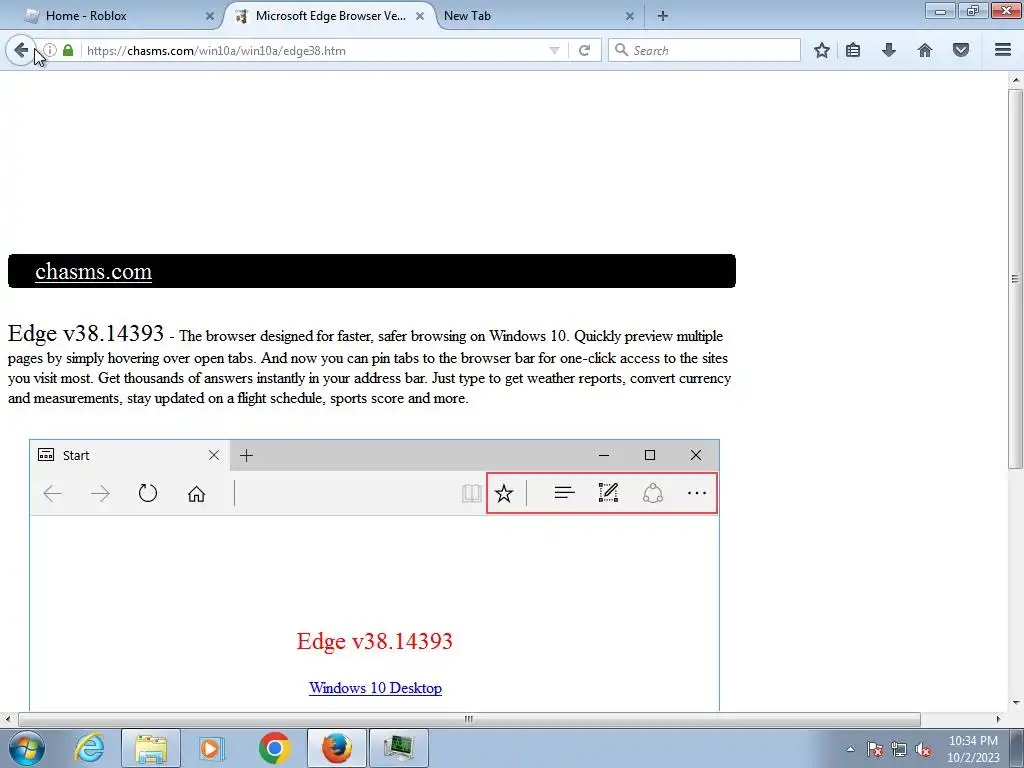Click the three-dots More icon in Edge screenshot
This screenshot has height=768, width=1024.
coord(697,493)
